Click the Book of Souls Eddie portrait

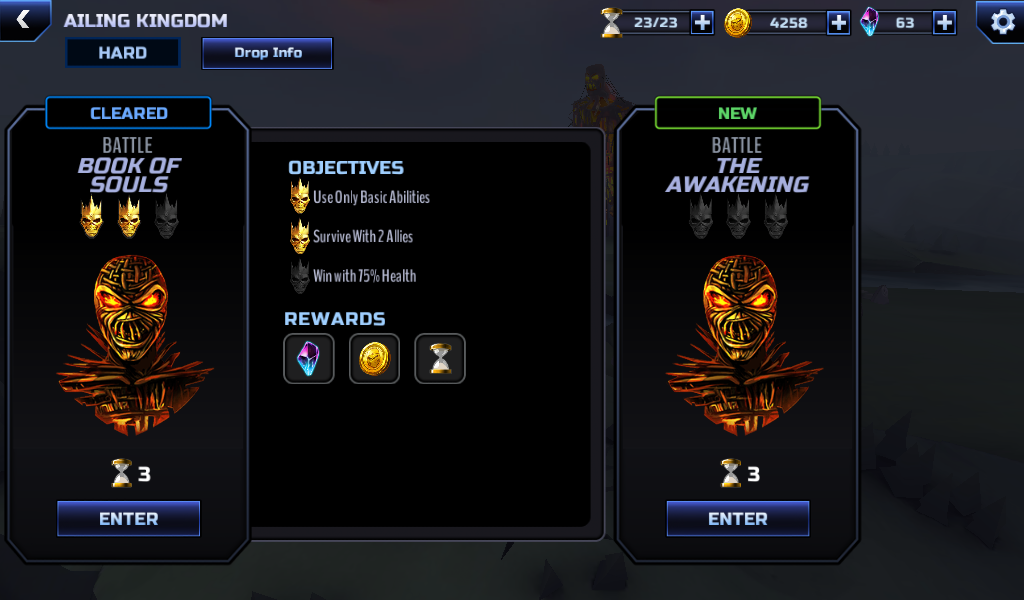tap(134, 345)
